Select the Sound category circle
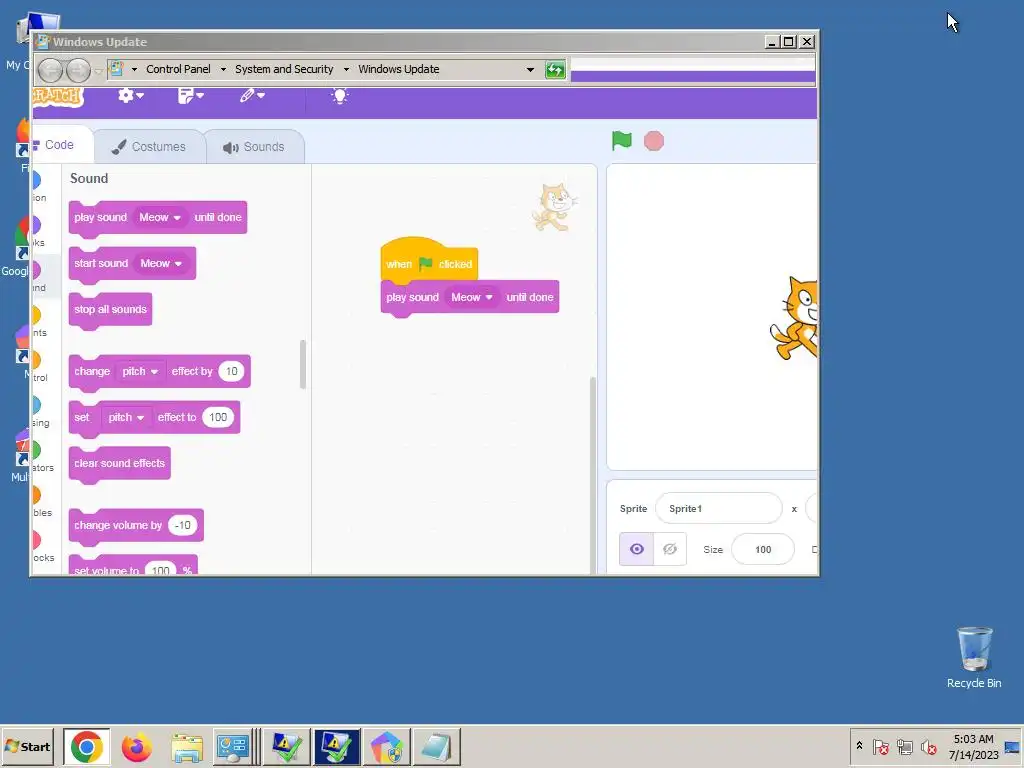This screenshot has height=768, width=1024. click(x=36, y=270)
